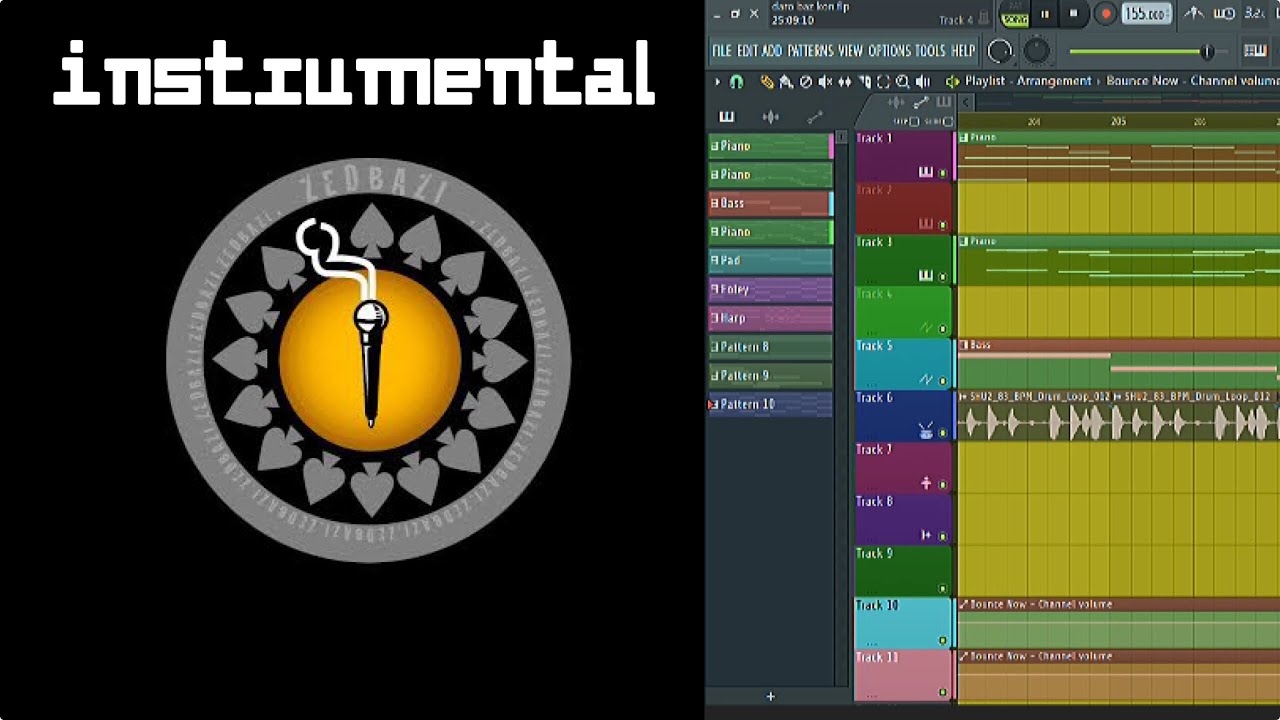Open the playlist options arrow menu
Image resolution: width=1280 pixels, height=720 pixels.
pyautogui.click(x=717, y=81)
